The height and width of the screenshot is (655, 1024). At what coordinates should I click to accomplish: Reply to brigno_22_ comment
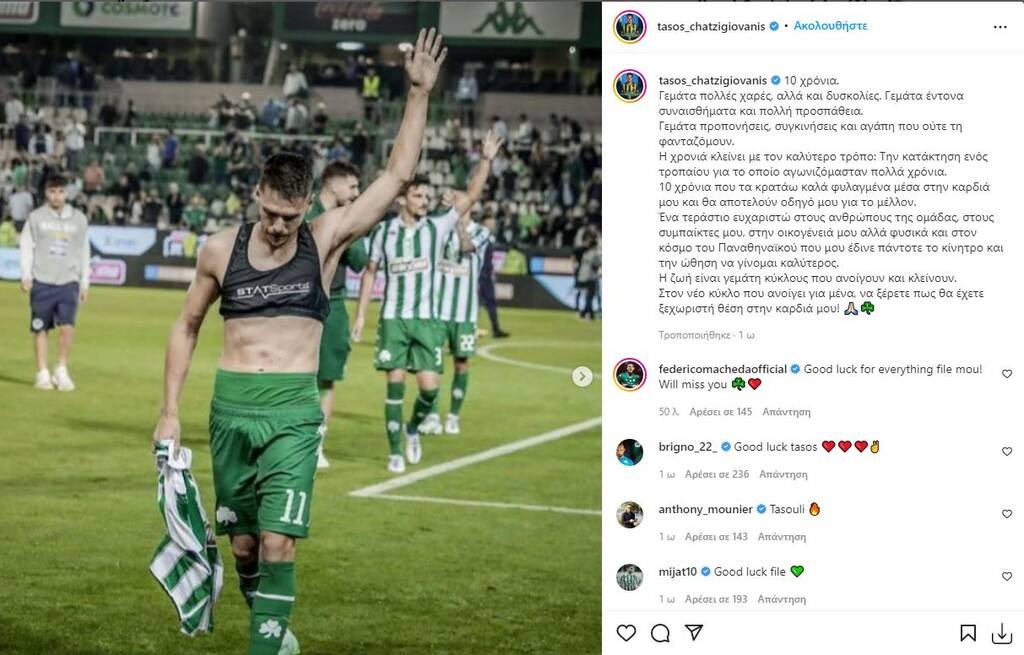pyautogui.click(x=783, y=474)
